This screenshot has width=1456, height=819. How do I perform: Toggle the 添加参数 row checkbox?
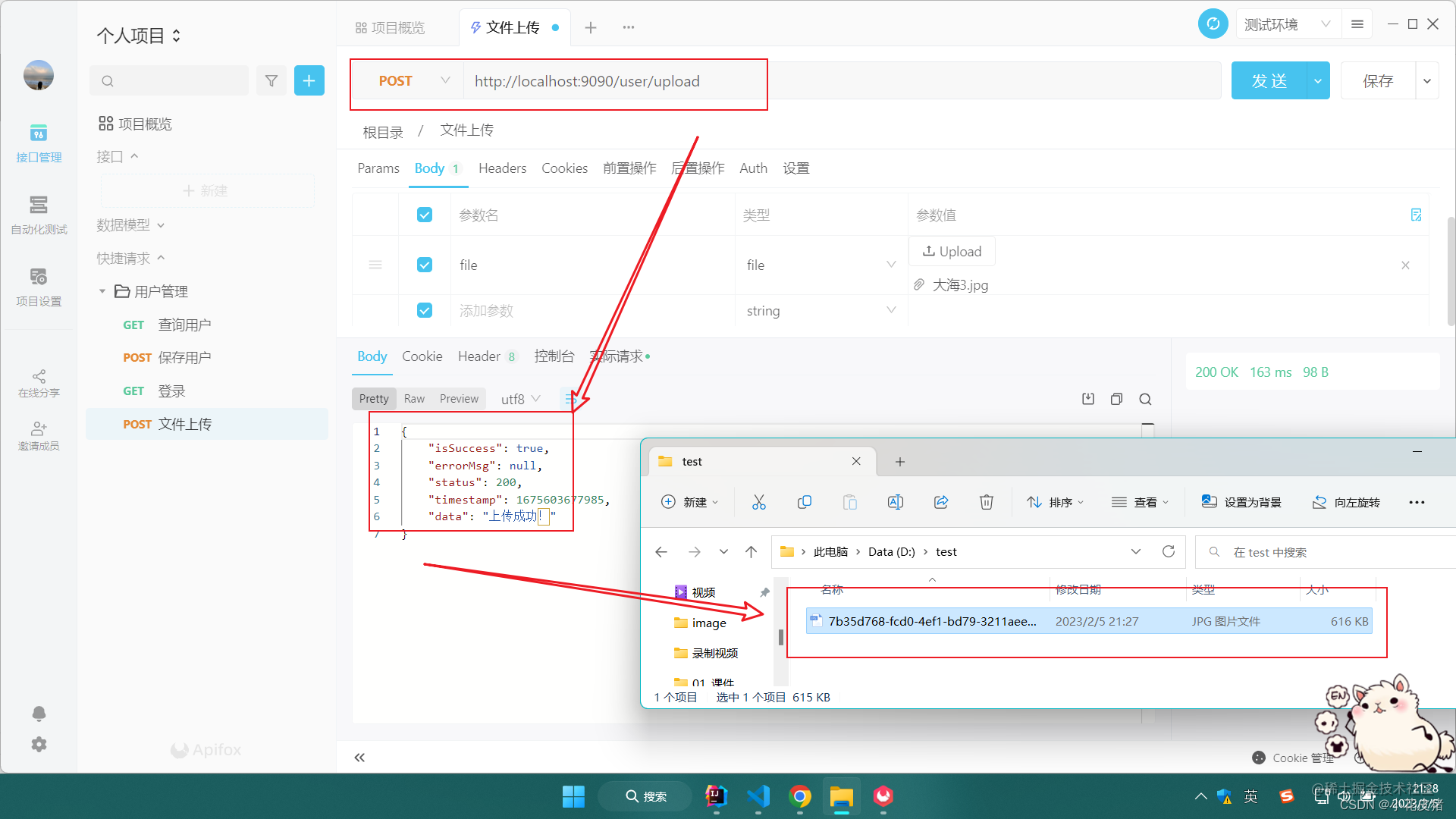pyautogui.click(x=425, y=310)
